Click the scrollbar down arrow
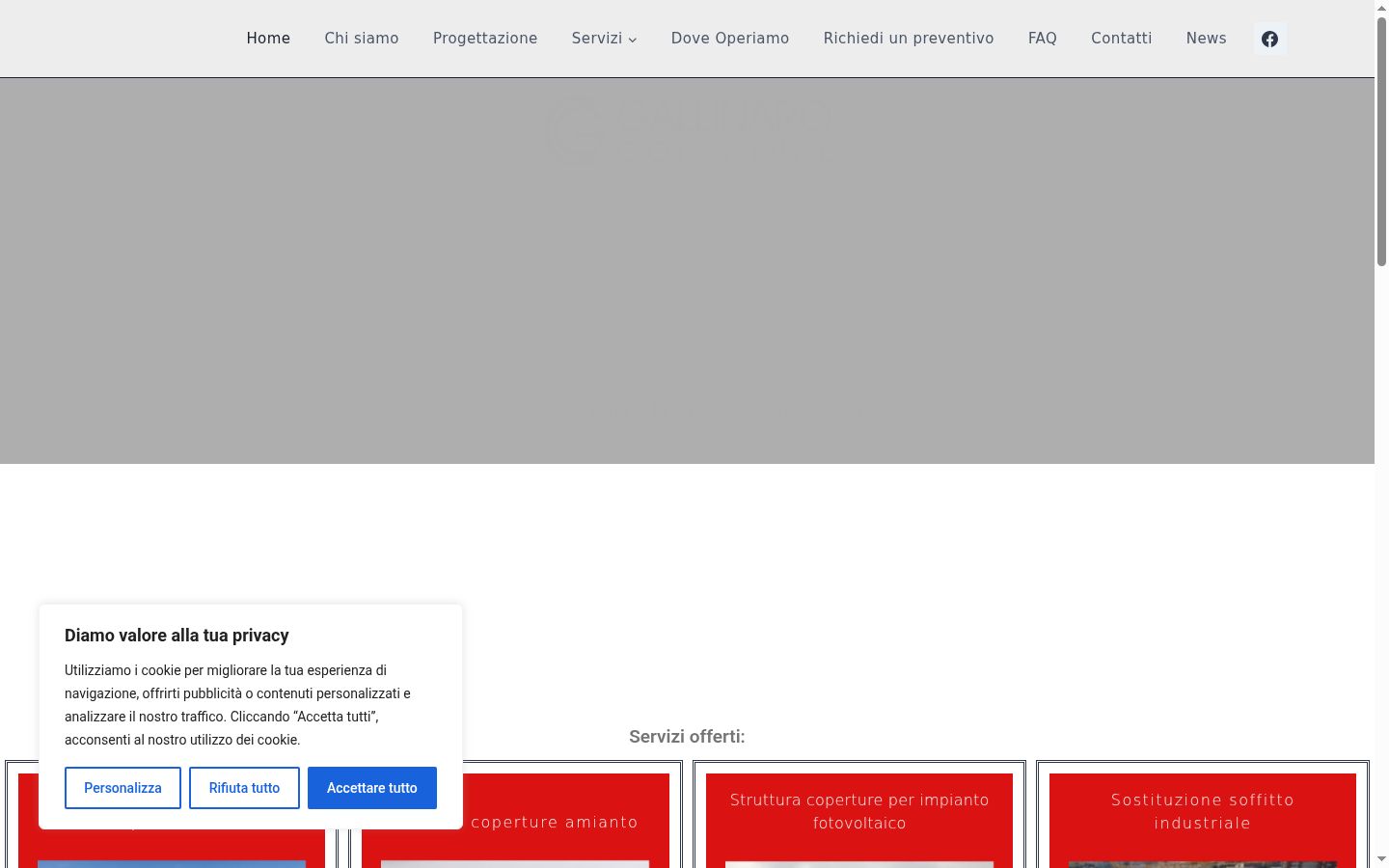1389x868 pixels. pyautogui.click(x=1381, y=859)
